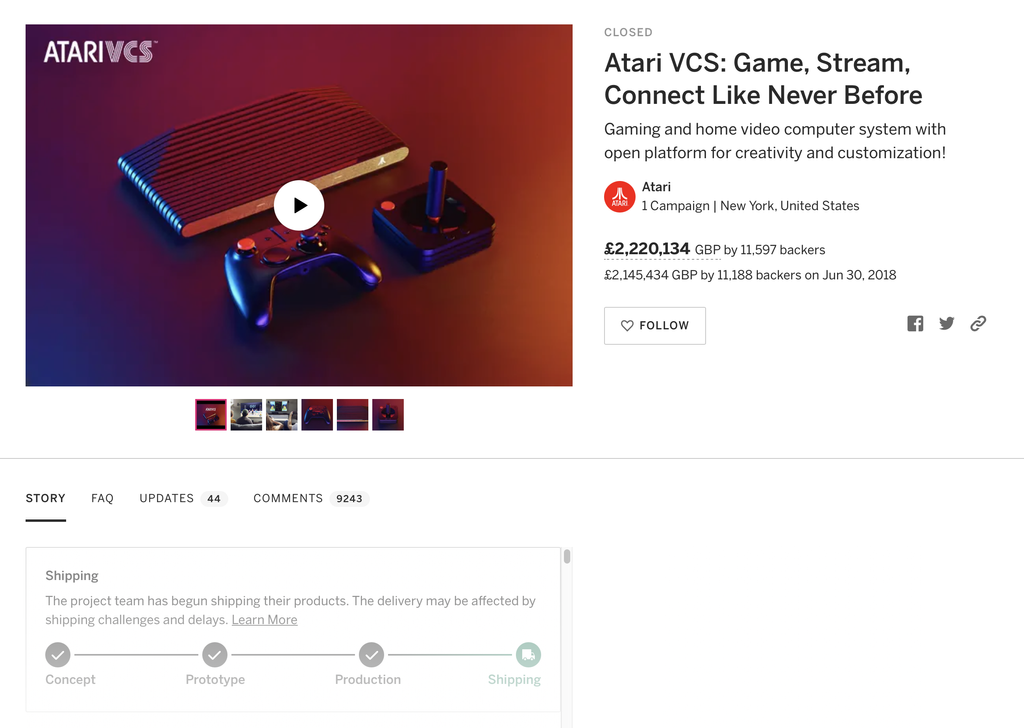Viewport: 1024px width, 728px height.
Task: Share campaign on Twitter icon
Action: click(x=946, y=323)
